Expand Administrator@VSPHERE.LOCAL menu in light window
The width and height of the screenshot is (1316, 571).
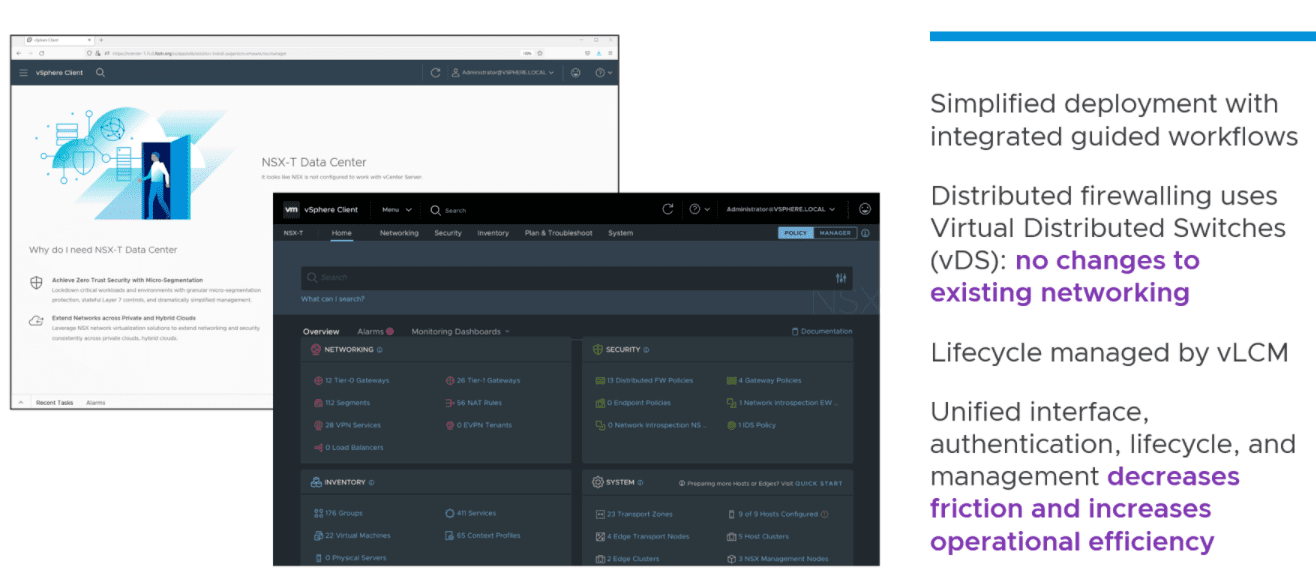coord(502,73)
